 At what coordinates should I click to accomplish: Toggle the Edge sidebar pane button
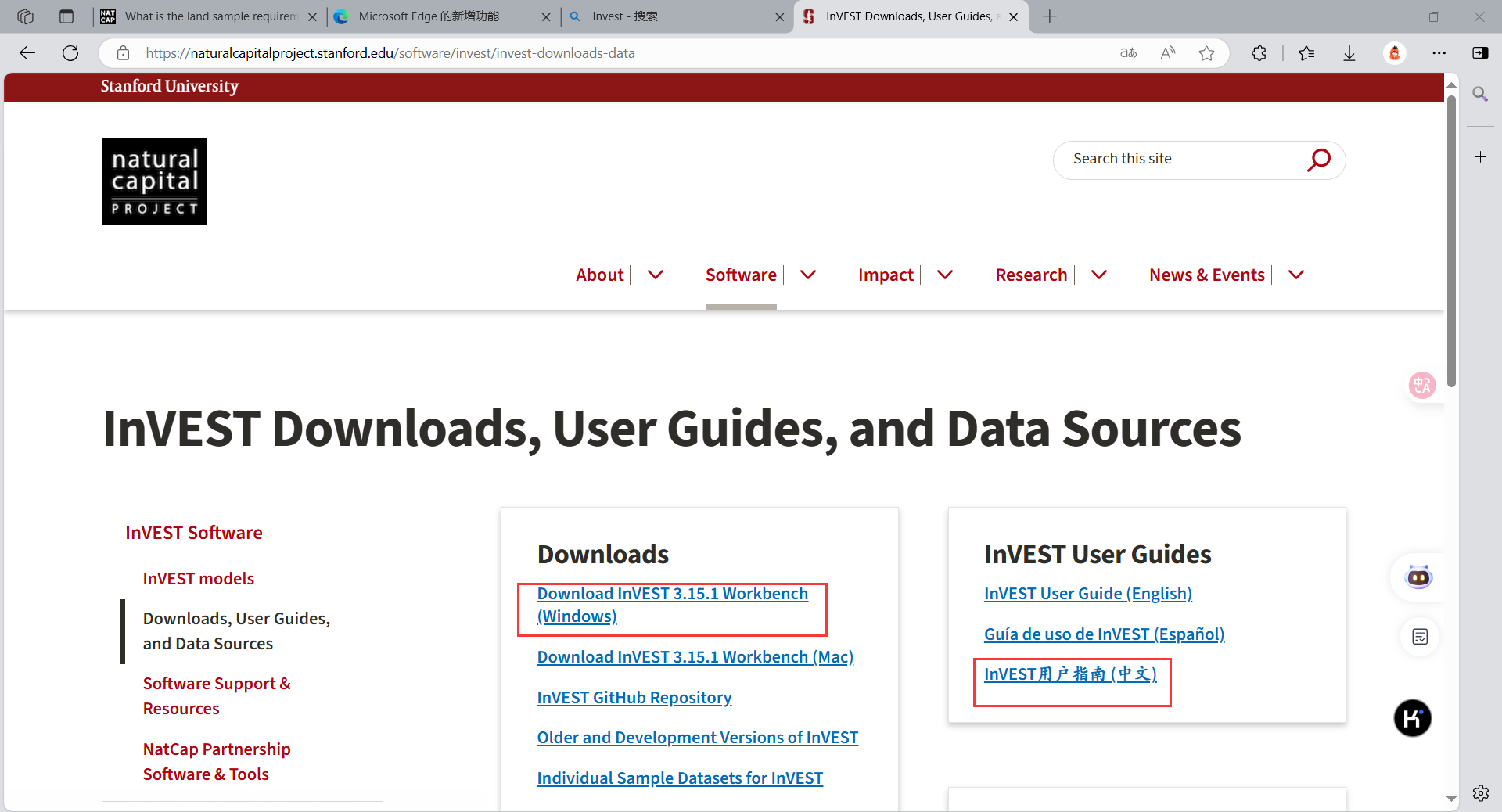point(1480,53)
